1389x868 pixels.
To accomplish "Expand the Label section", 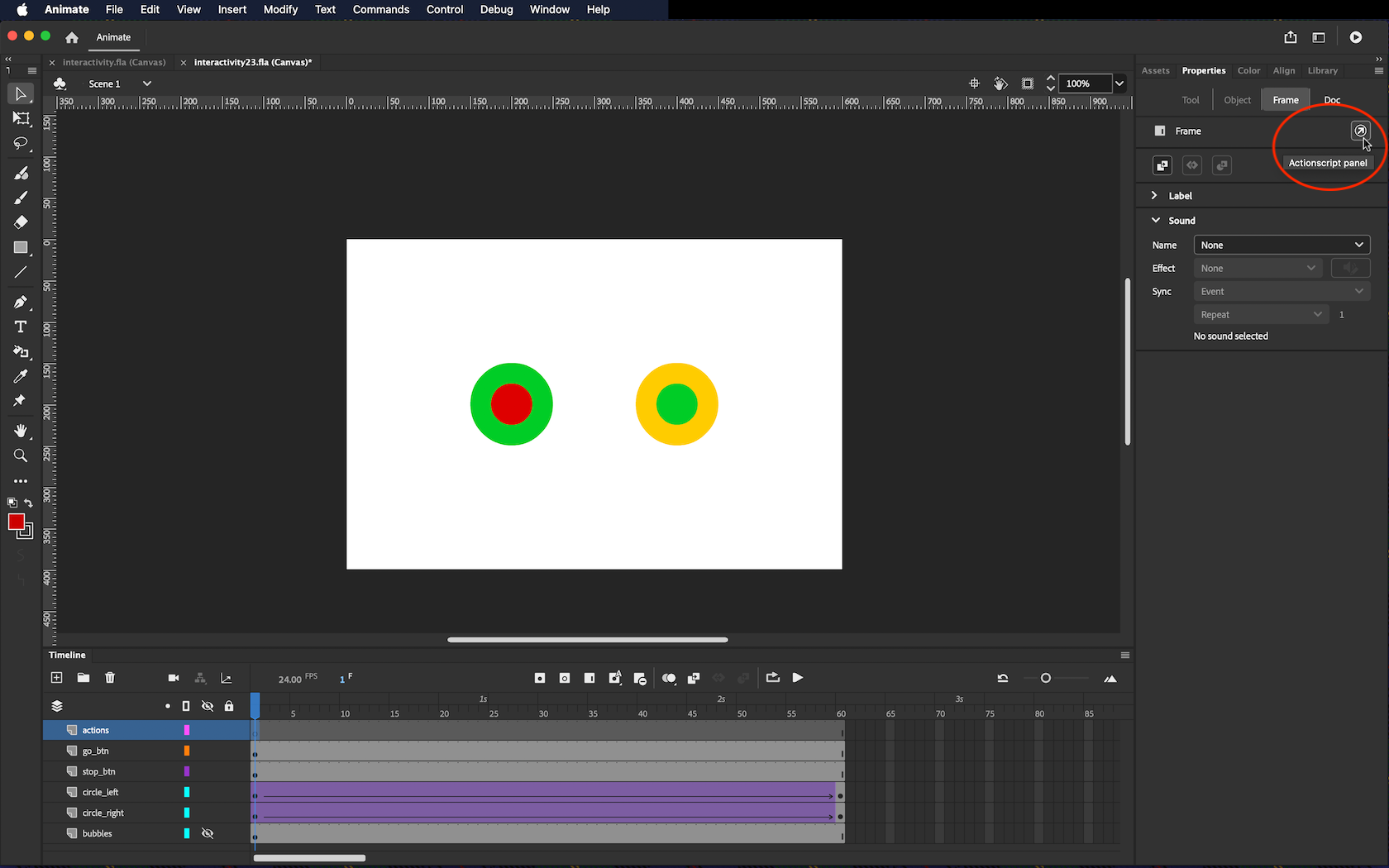I will point(1155,196).
